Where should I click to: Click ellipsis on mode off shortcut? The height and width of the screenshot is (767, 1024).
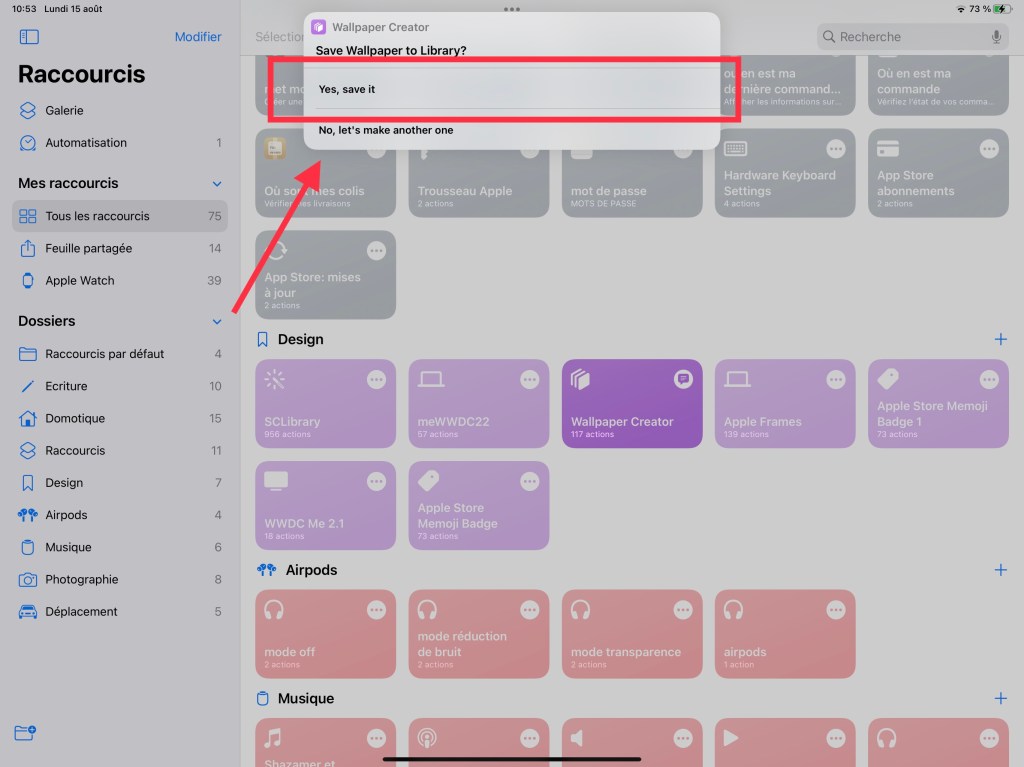coord(376,610)
